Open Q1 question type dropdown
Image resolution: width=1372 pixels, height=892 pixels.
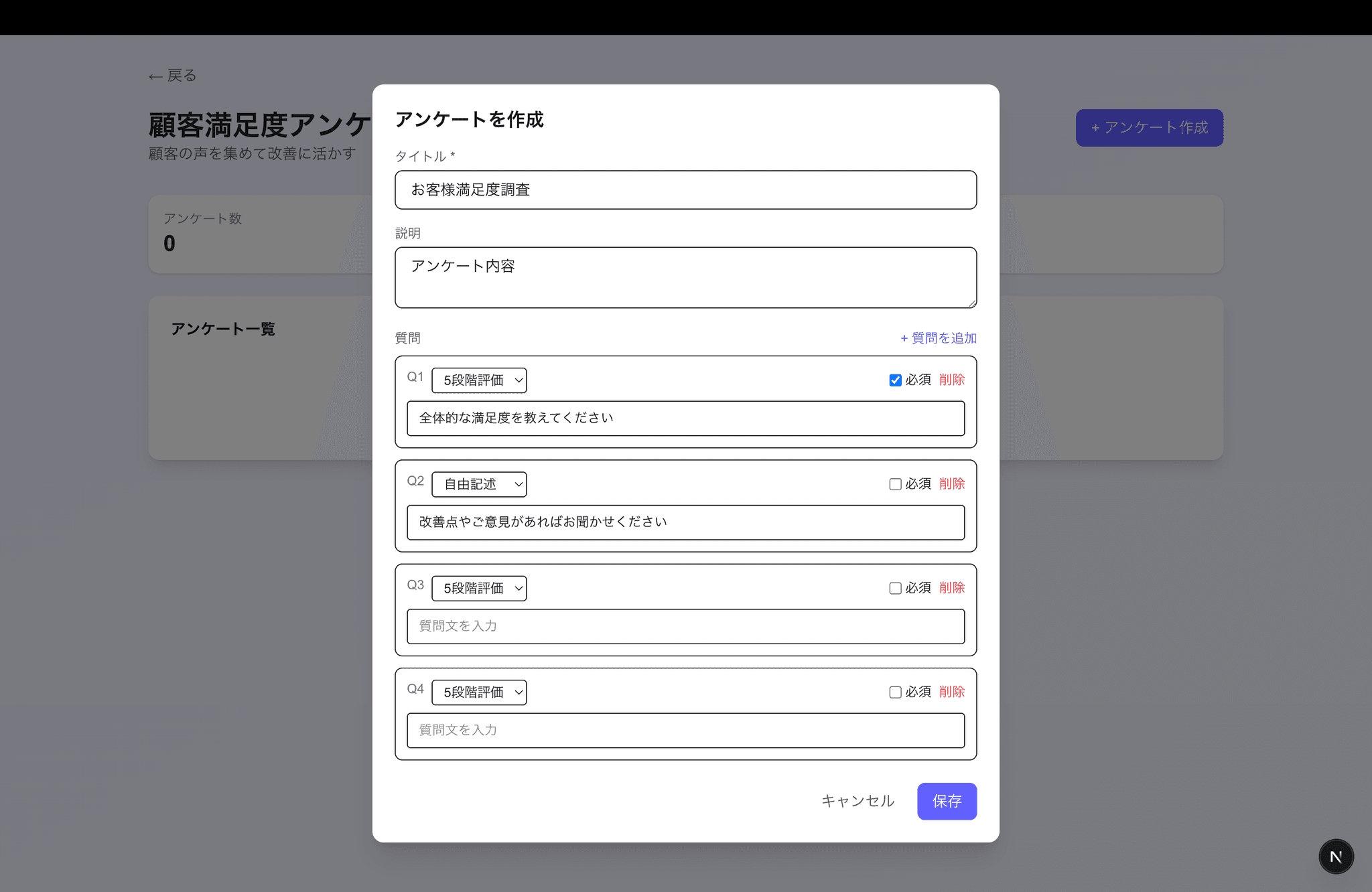coord(479,380)
